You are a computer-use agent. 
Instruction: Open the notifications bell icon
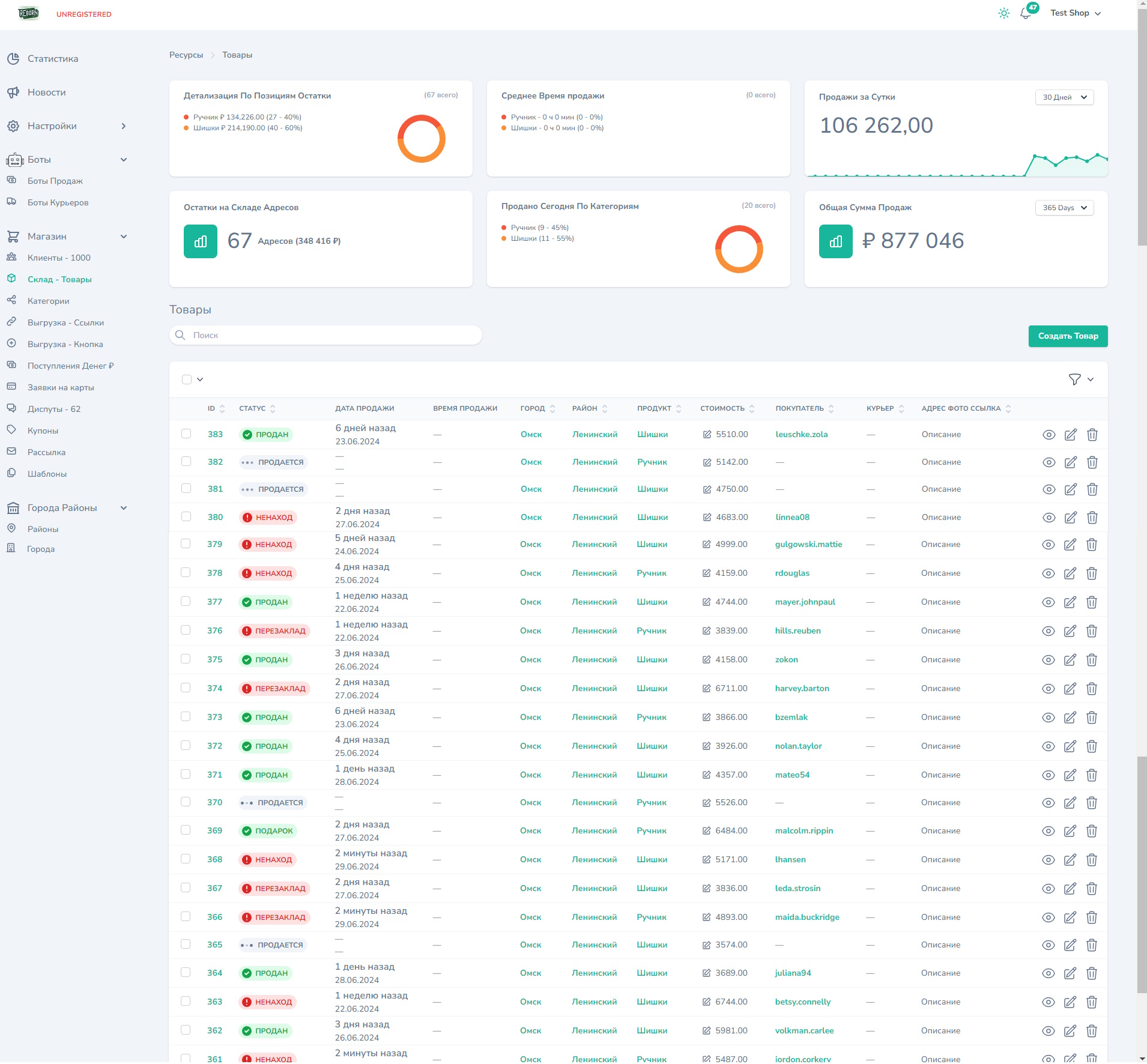click(1026, 13)
